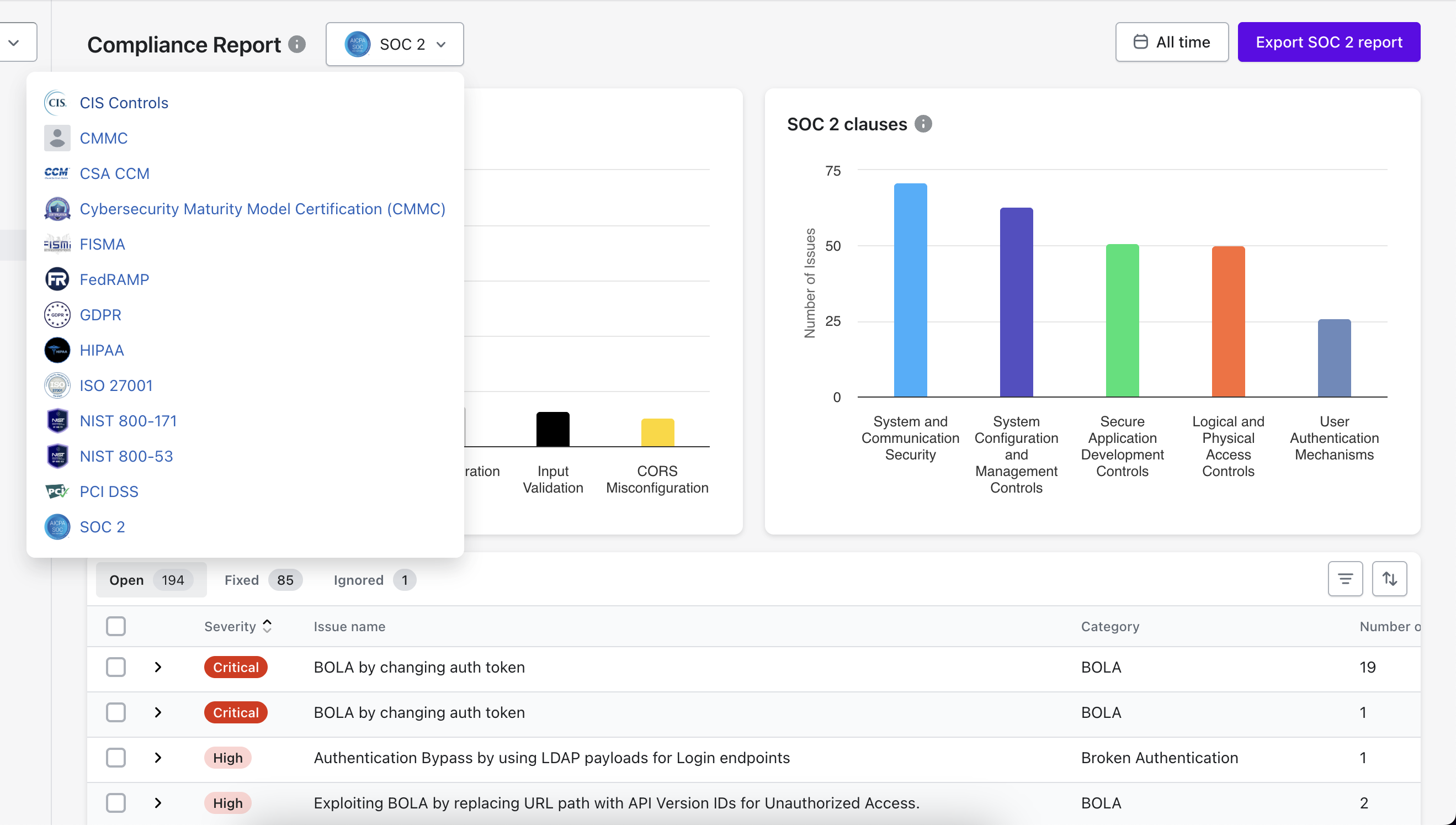
Task: Click the filter icon above the issues table
Action: (x=1345, y=579)
